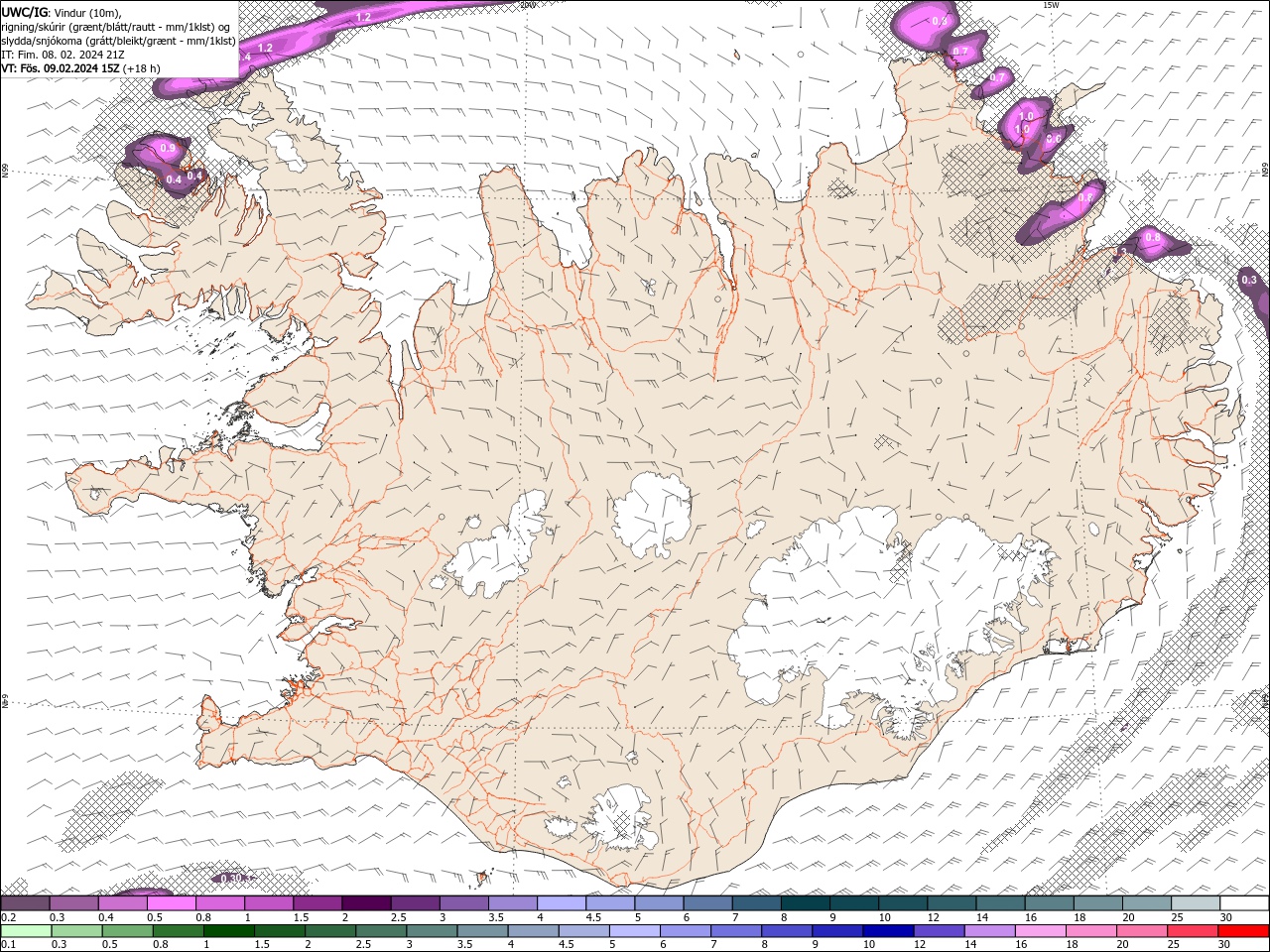This screenshot has height=952, width=1270.
Task: Pick the 4 swatch in lower rain legend
Action: pos(534,931)
